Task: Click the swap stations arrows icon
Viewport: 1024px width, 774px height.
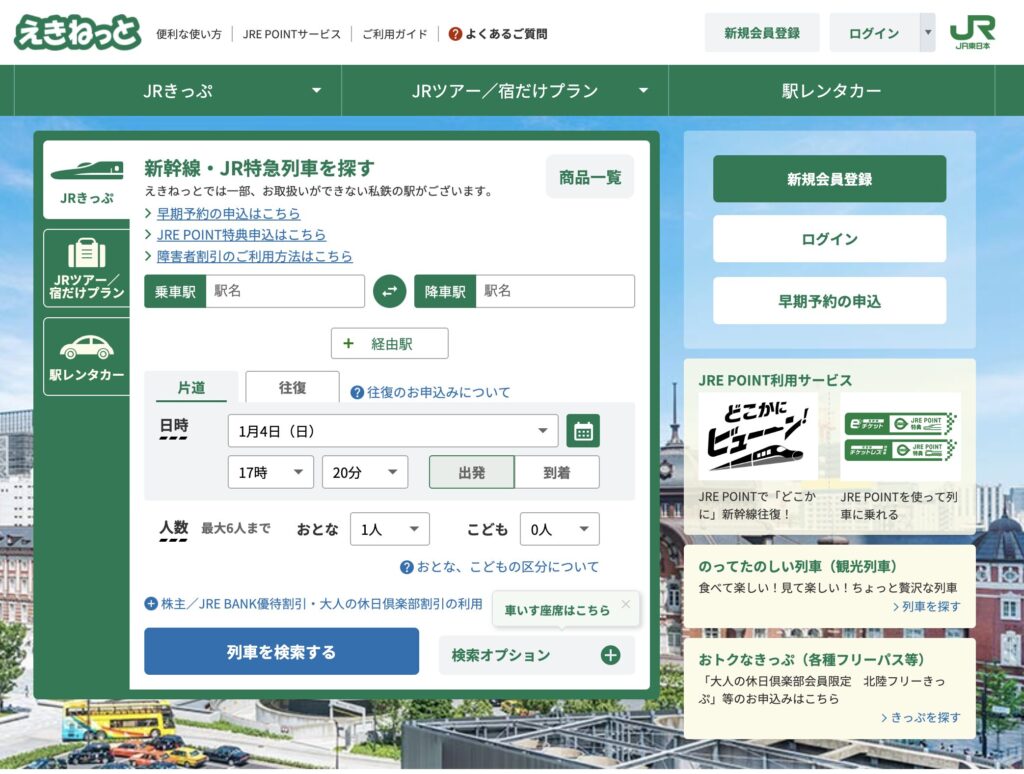Action: pyautogui.click(x=390, y=291)
